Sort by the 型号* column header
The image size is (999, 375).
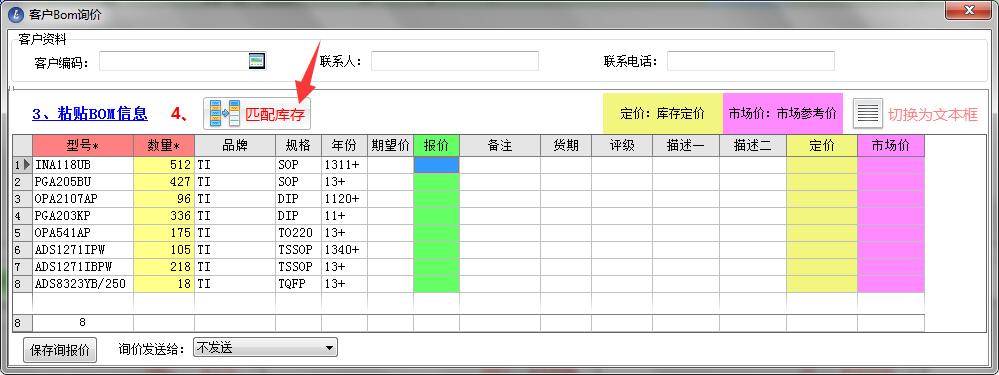(x=83, y=146)
